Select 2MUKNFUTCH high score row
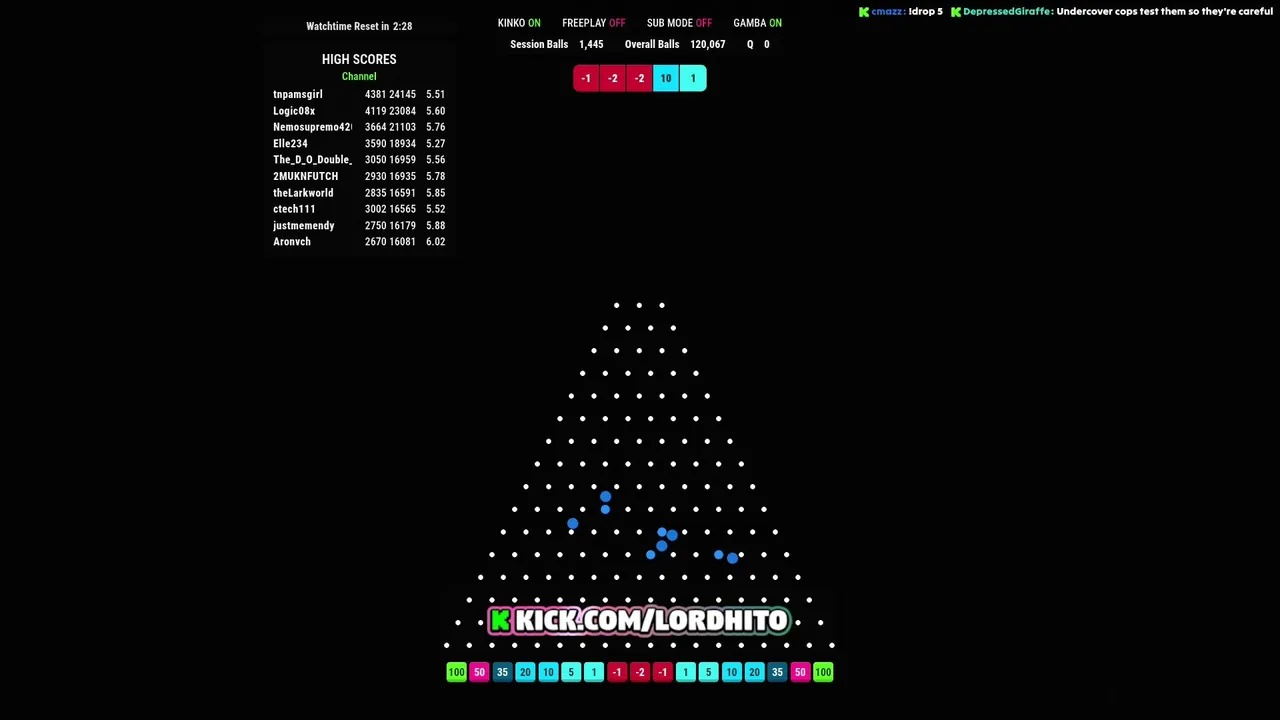1280x720 pixels. (x=359, y=176)
